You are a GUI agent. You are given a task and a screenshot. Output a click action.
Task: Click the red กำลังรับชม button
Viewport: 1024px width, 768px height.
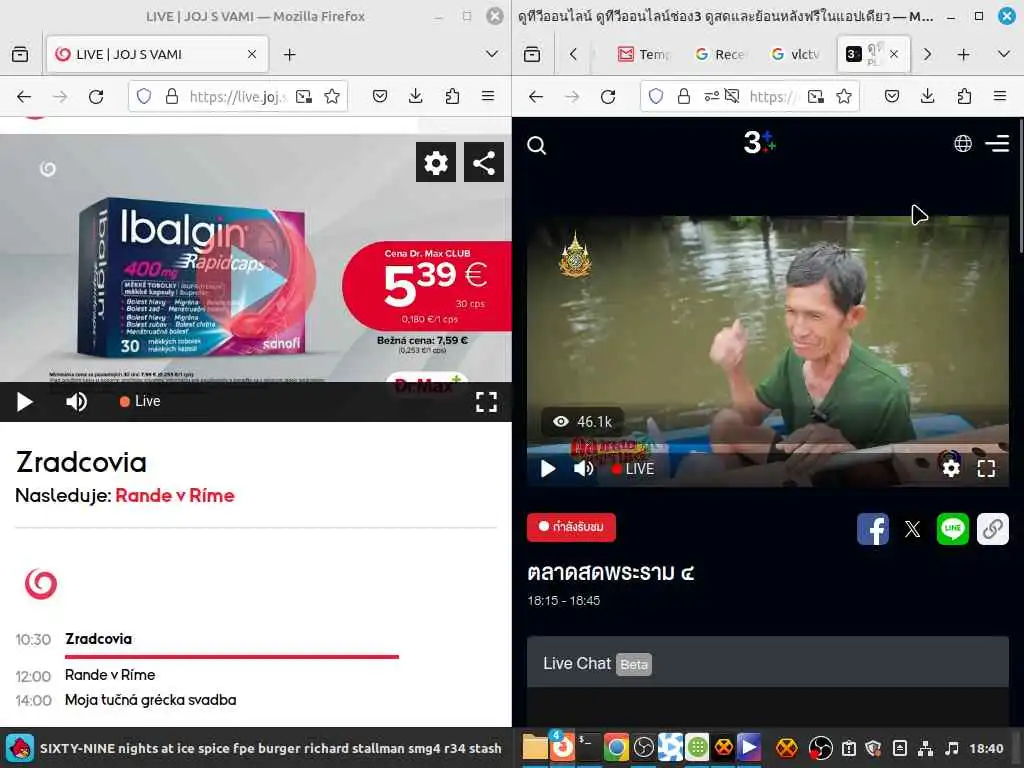(x=571, y=527)
